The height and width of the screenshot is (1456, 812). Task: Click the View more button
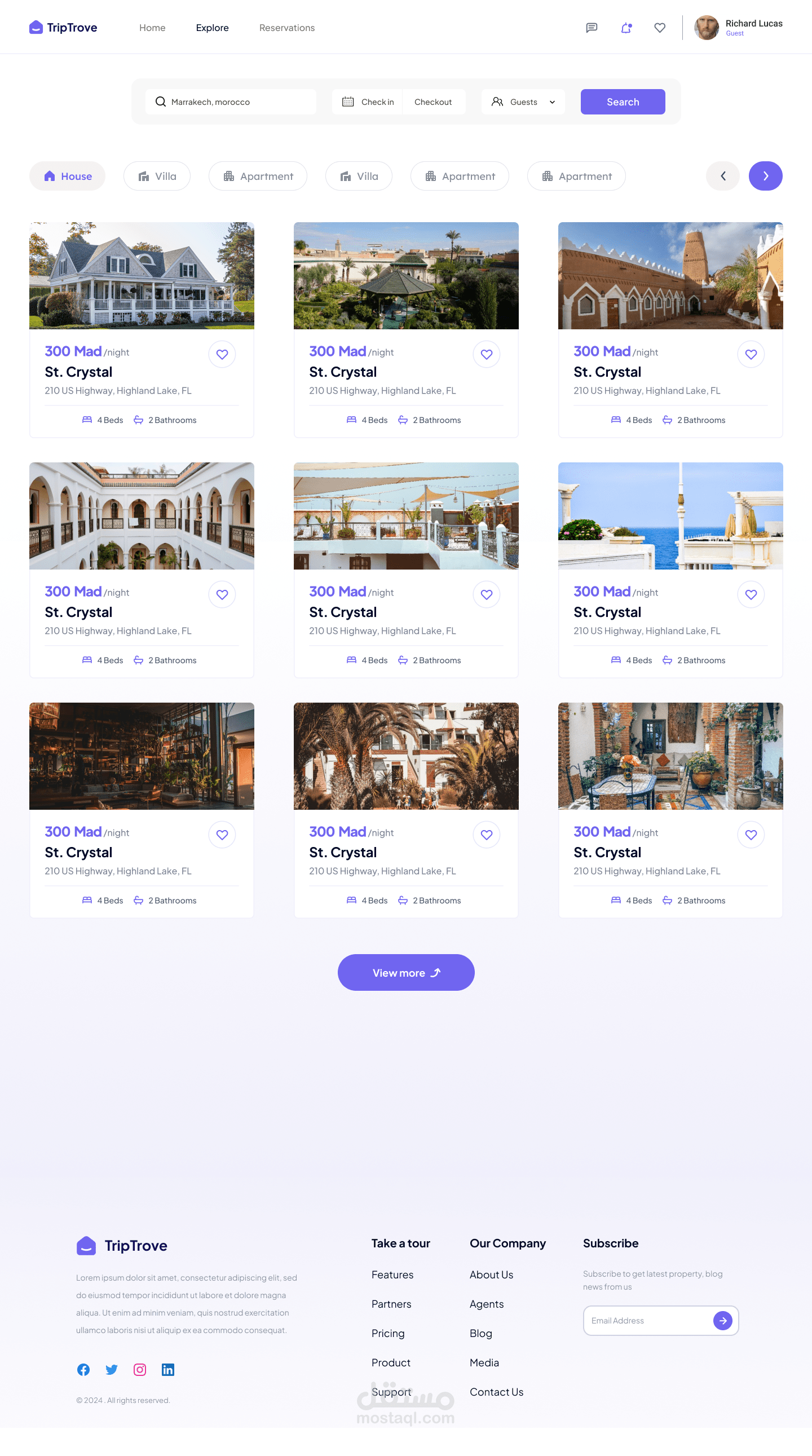pos(405,972)
